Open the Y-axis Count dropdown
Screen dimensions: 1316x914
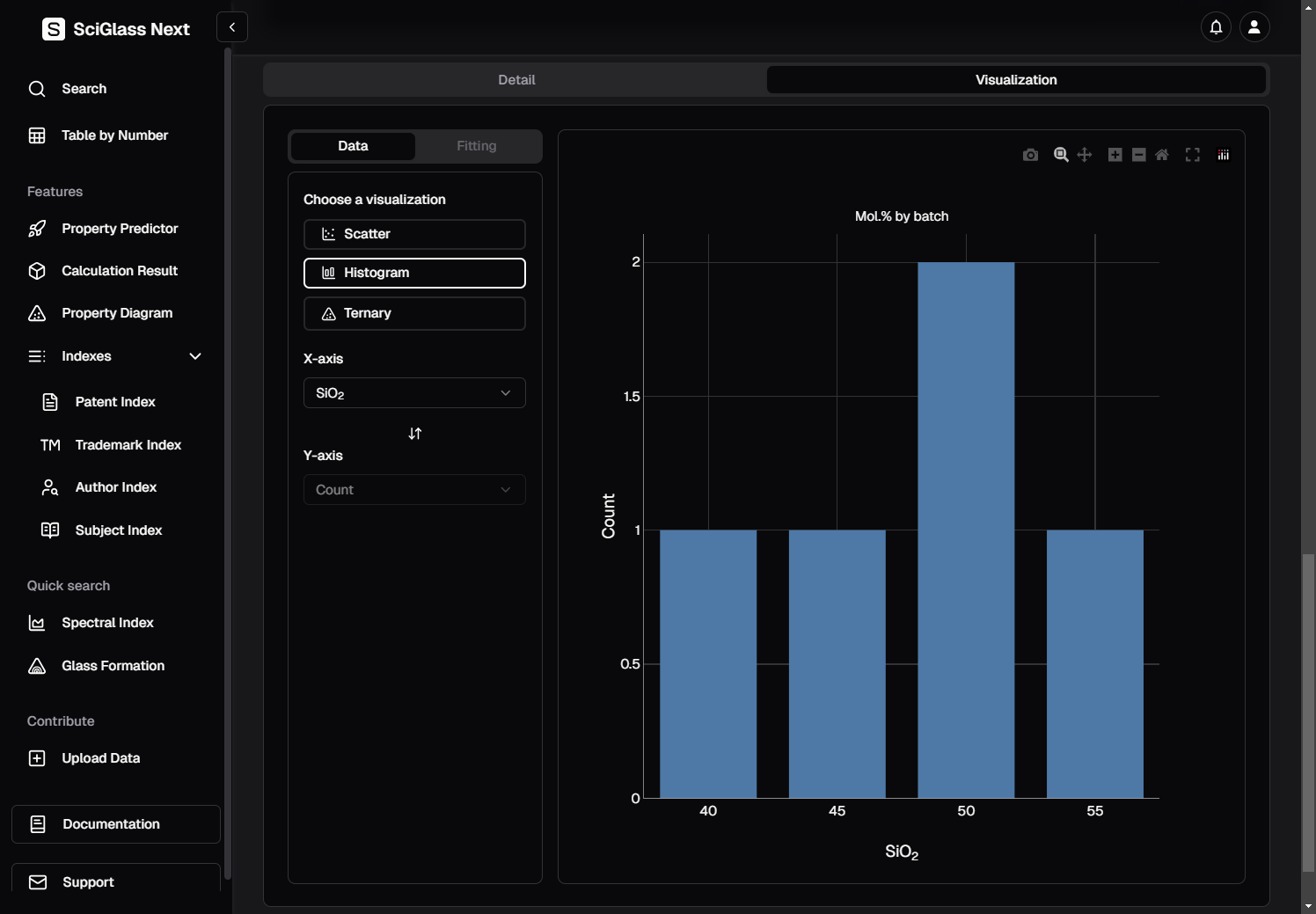pos(414,490)
